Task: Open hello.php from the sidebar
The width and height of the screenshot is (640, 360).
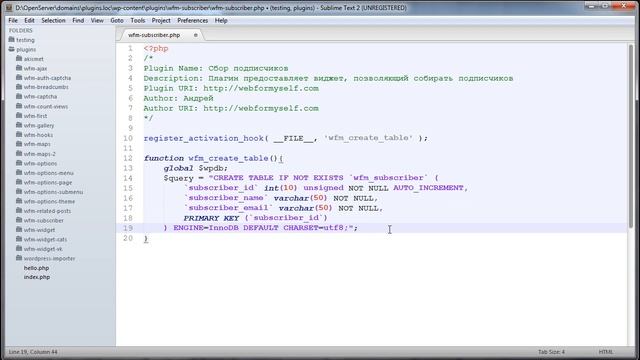Action: [36, 268]
